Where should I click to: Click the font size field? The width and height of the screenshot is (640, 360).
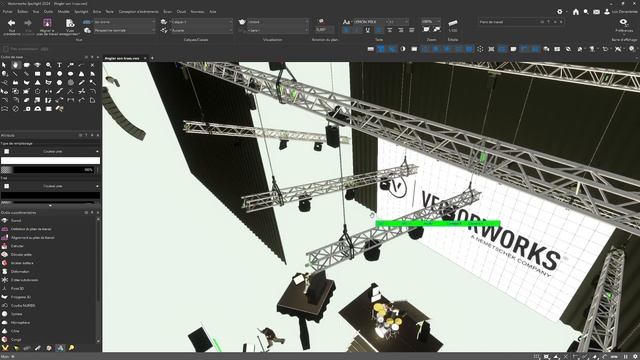[x=397, y=22]
